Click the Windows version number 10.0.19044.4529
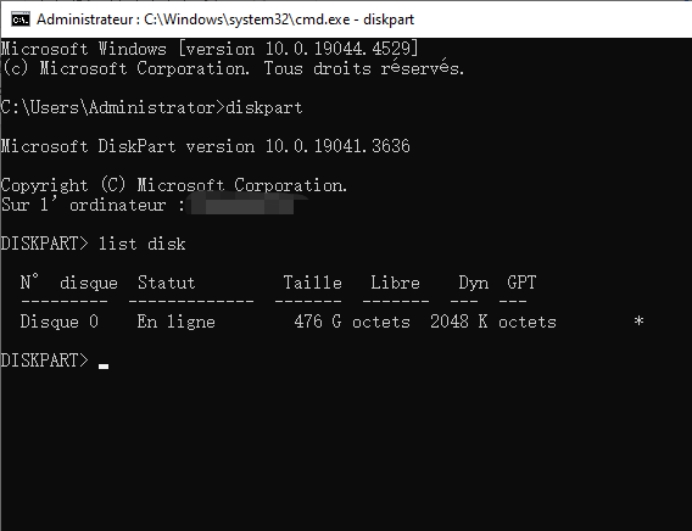This screenshot has width=692, height=531. click(342, 49)
